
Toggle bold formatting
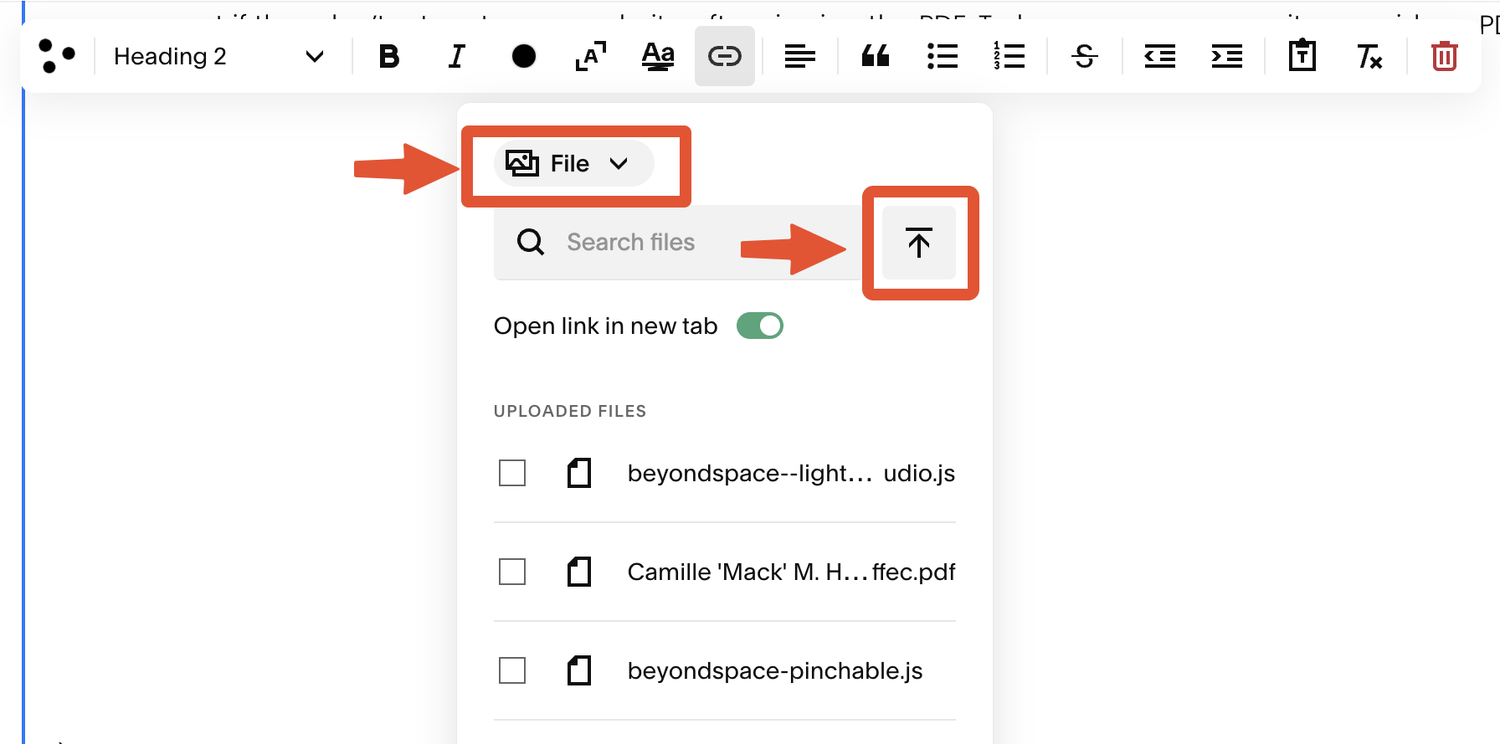pyautogui.click(x=389, y=56)
